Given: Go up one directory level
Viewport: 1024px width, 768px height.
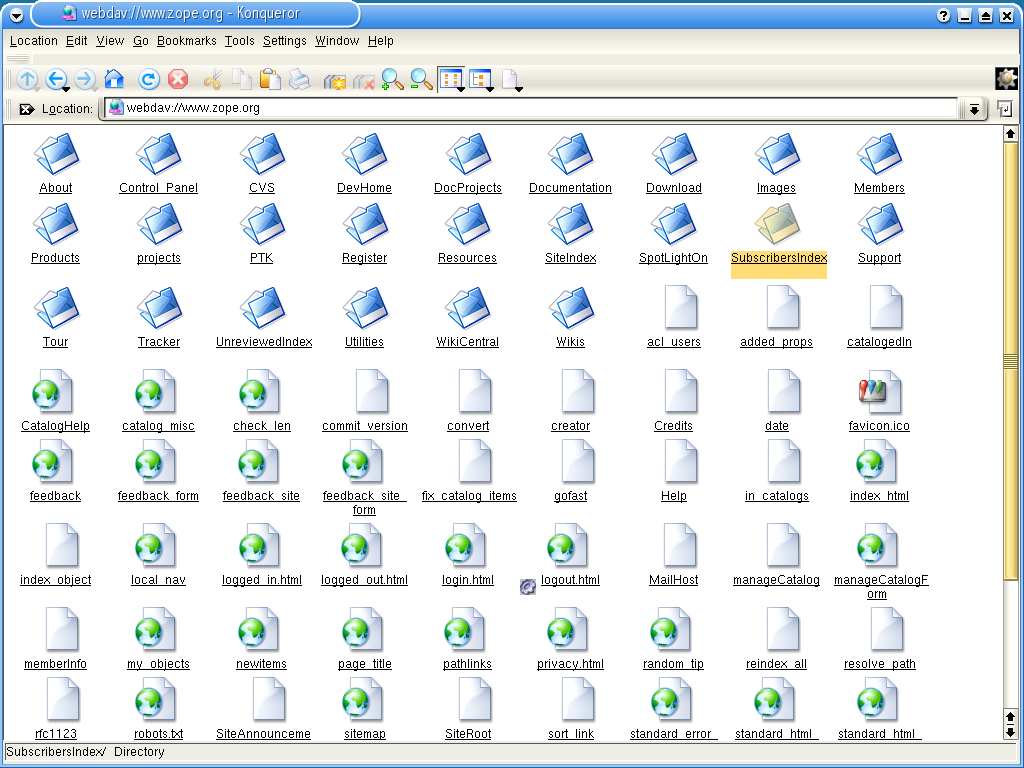Looking at the screenshot, I should [x=27, y=80].
